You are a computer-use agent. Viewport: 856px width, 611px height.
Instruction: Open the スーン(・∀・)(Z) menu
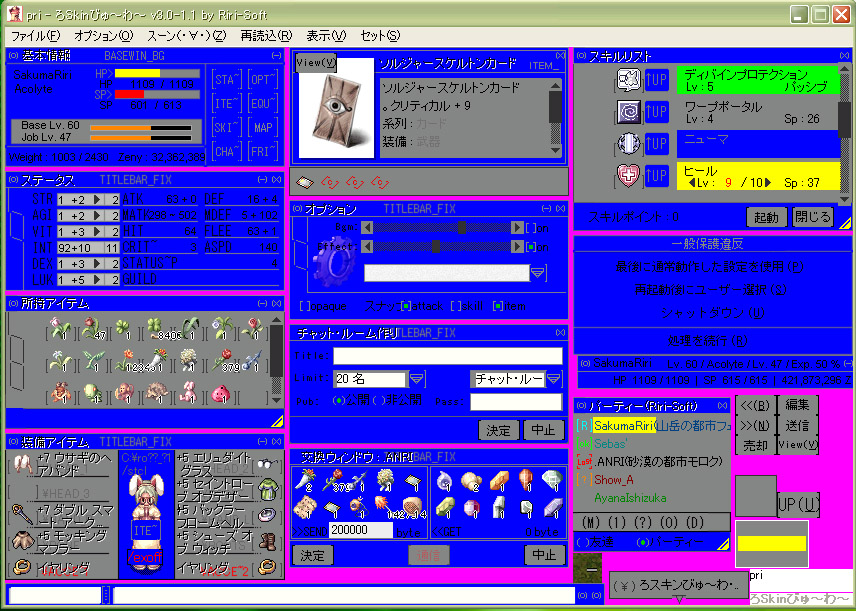187,36
